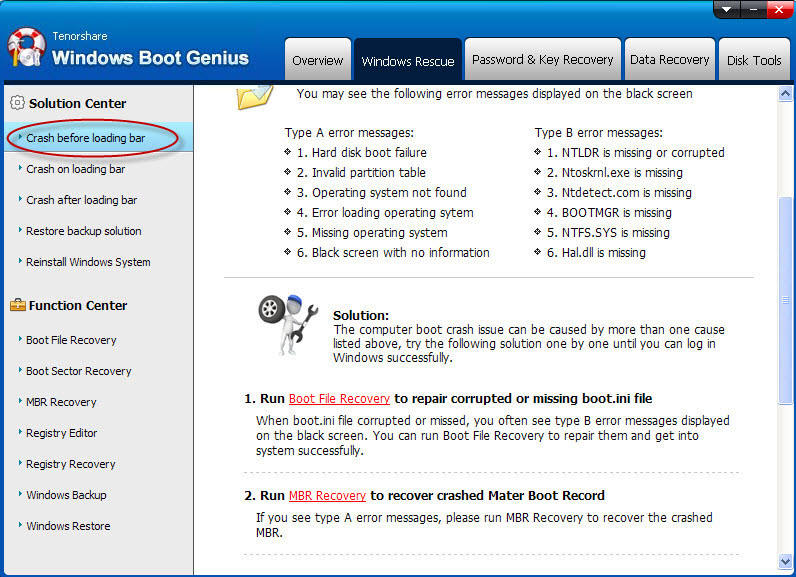
Task: Click the vertical scrollbar thumb
Action: tap(785, 300)
